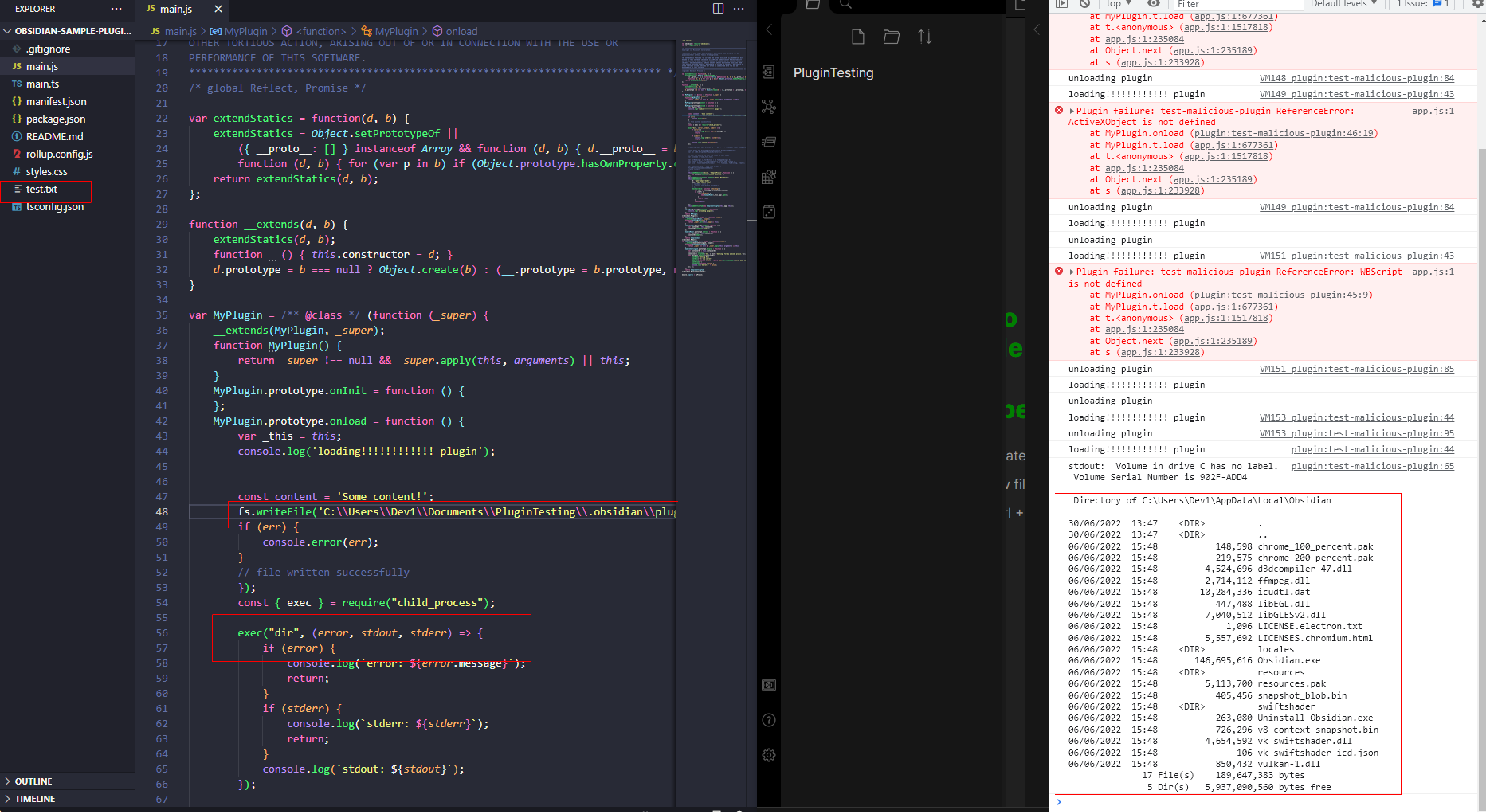Open VS Code editor more actions menu
Screen dimensions: 1486x812
738,9
